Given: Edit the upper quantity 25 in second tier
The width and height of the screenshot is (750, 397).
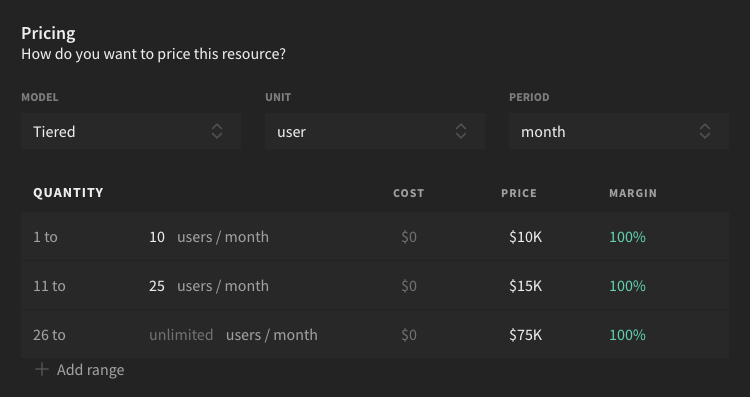Looking at the screenshot, I should click(157, 286).
